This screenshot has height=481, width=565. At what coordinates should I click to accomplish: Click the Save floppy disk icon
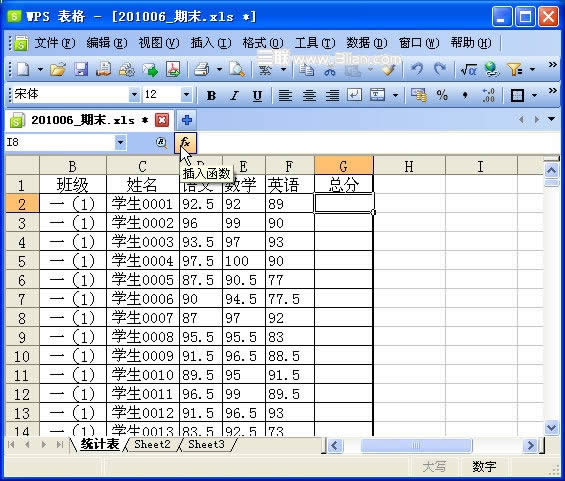tap(81, 69)
